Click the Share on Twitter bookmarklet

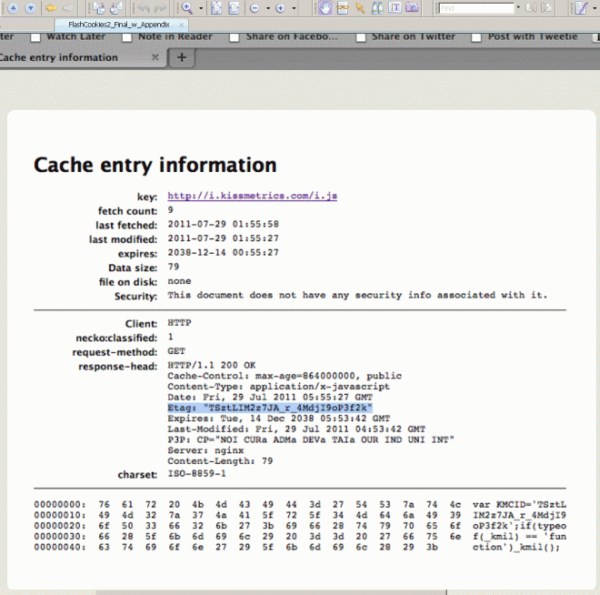406,37
